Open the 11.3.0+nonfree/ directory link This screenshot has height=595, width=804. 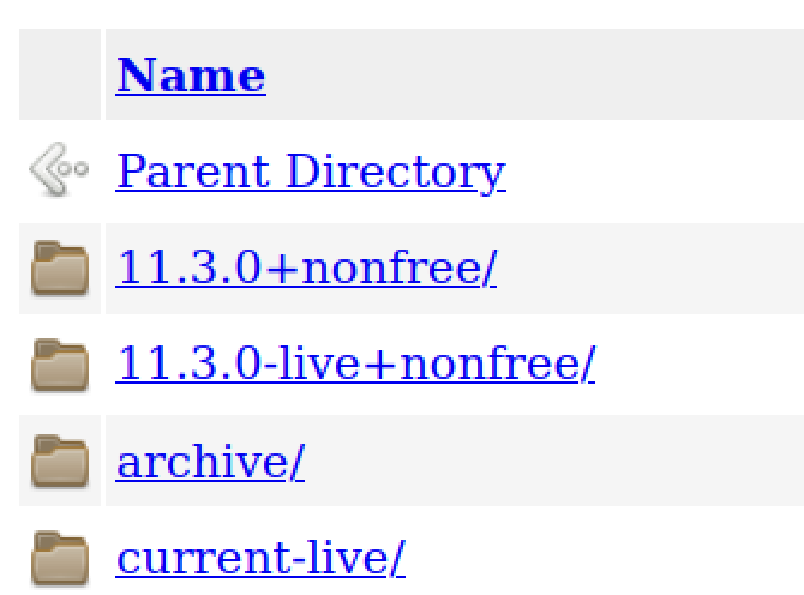click(x=306, y=268)
